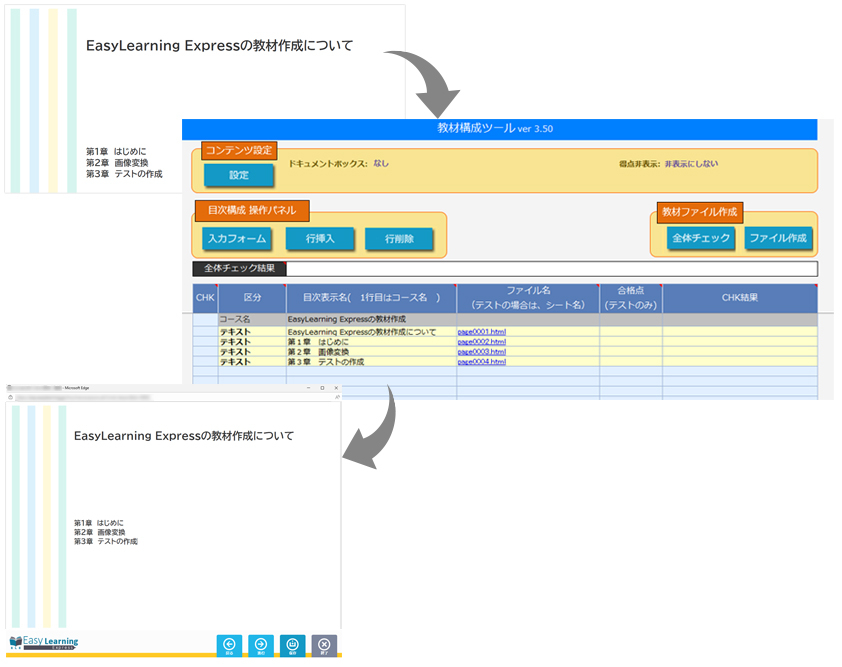Open the page0001.html link

pyautogui.click(x=481, y=331)
